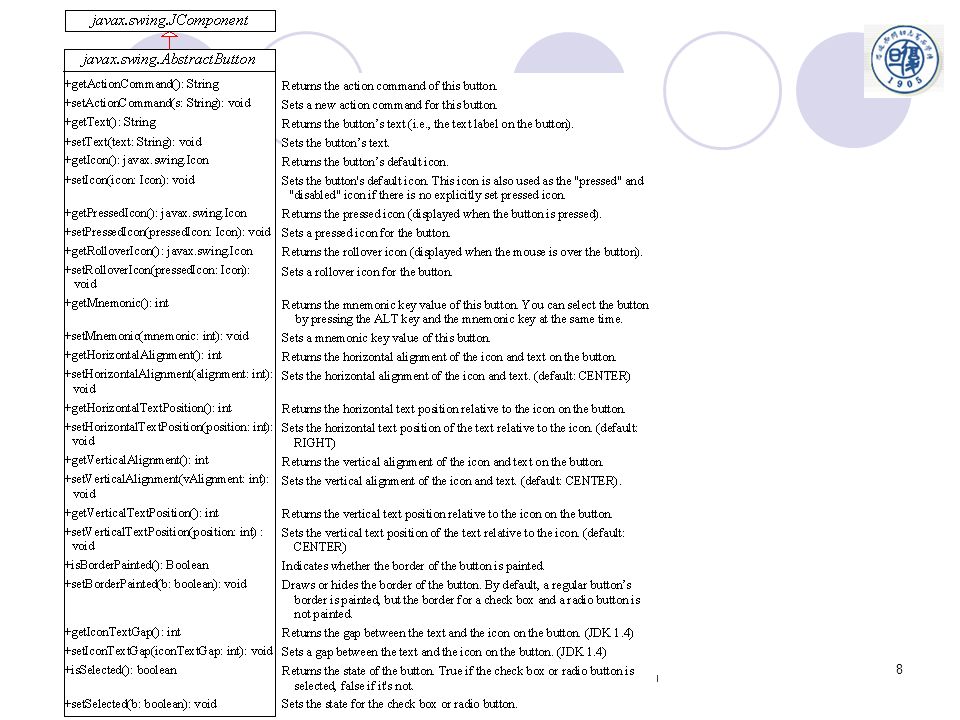Image resolution: width=960 pixels, height=720 pixels.
Task: Click setHorizontalAlignment(alignment: int) method
Action: tap(169, 381)
